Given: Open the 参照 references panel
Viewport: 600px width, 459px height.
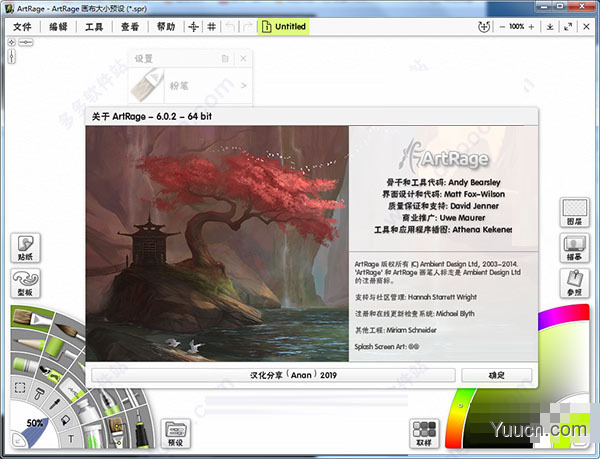Looking at the screenshot, I should [x=574, y=283].
